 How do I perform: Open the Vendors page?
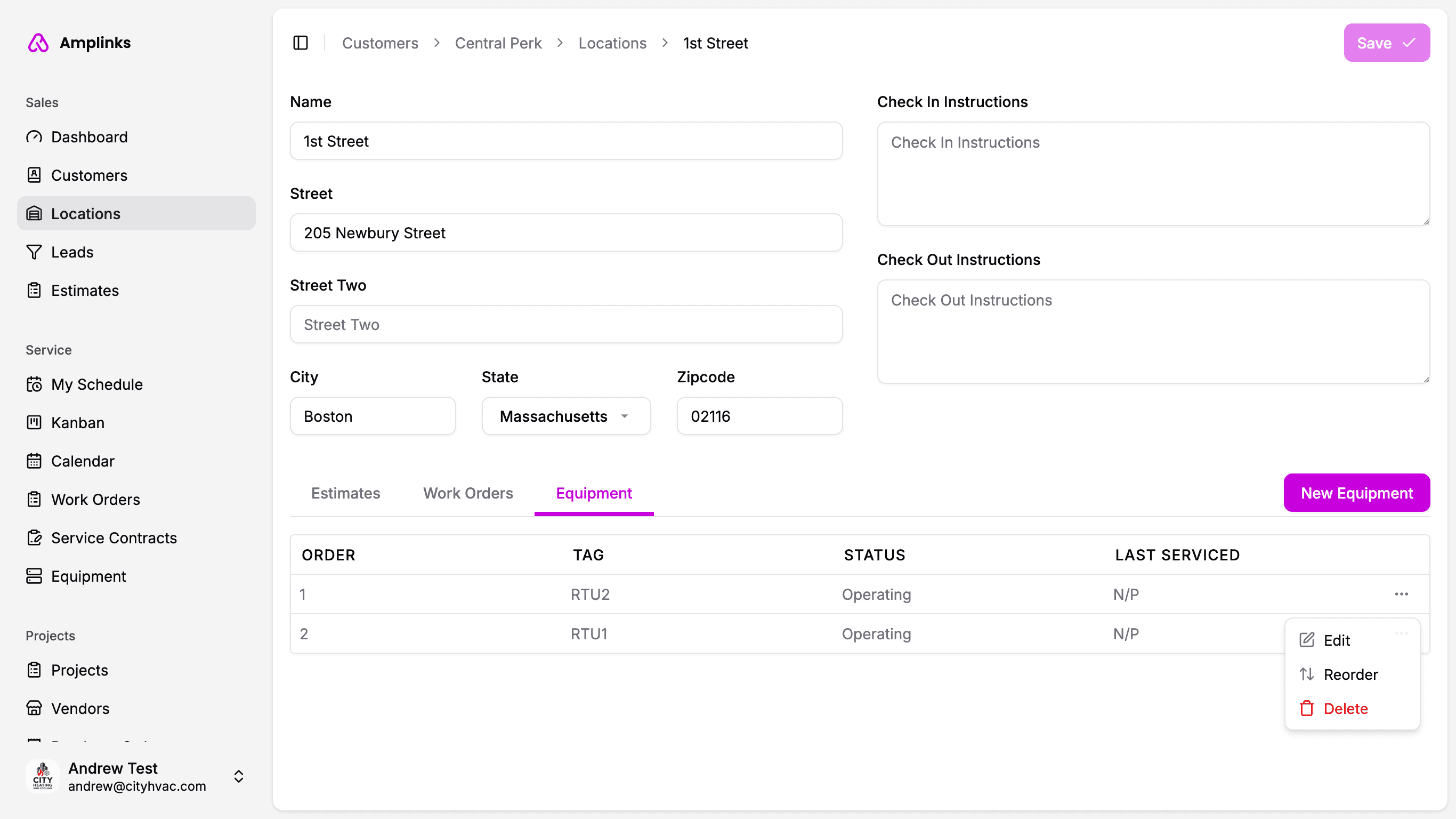pyautogui.click(x=80, y=708)
